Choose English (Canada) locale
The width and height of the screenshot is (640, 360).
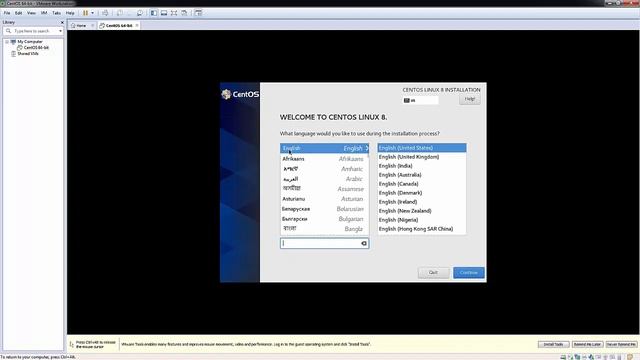[422, 184]
